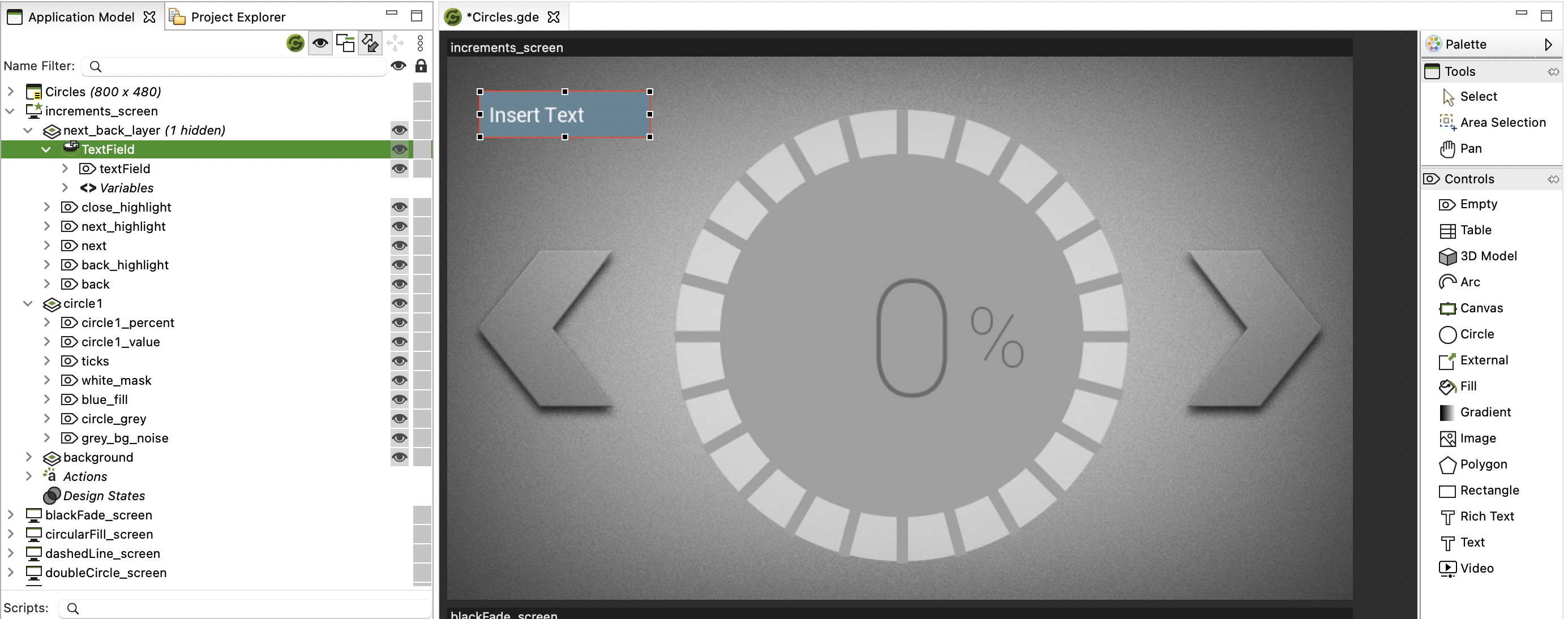Click inside the Name Filter search field
The height and width of the screenshot is (619, 1568).
point(234,66)
